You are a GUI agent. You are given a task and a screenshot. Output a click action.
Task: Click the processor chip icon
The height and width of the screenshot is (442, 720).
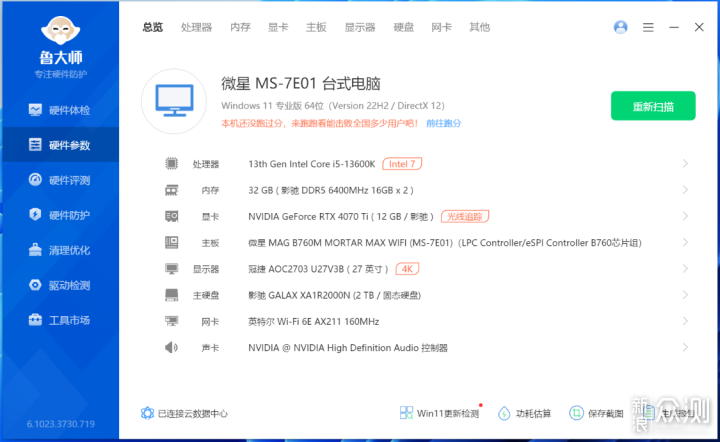[171, 163]
